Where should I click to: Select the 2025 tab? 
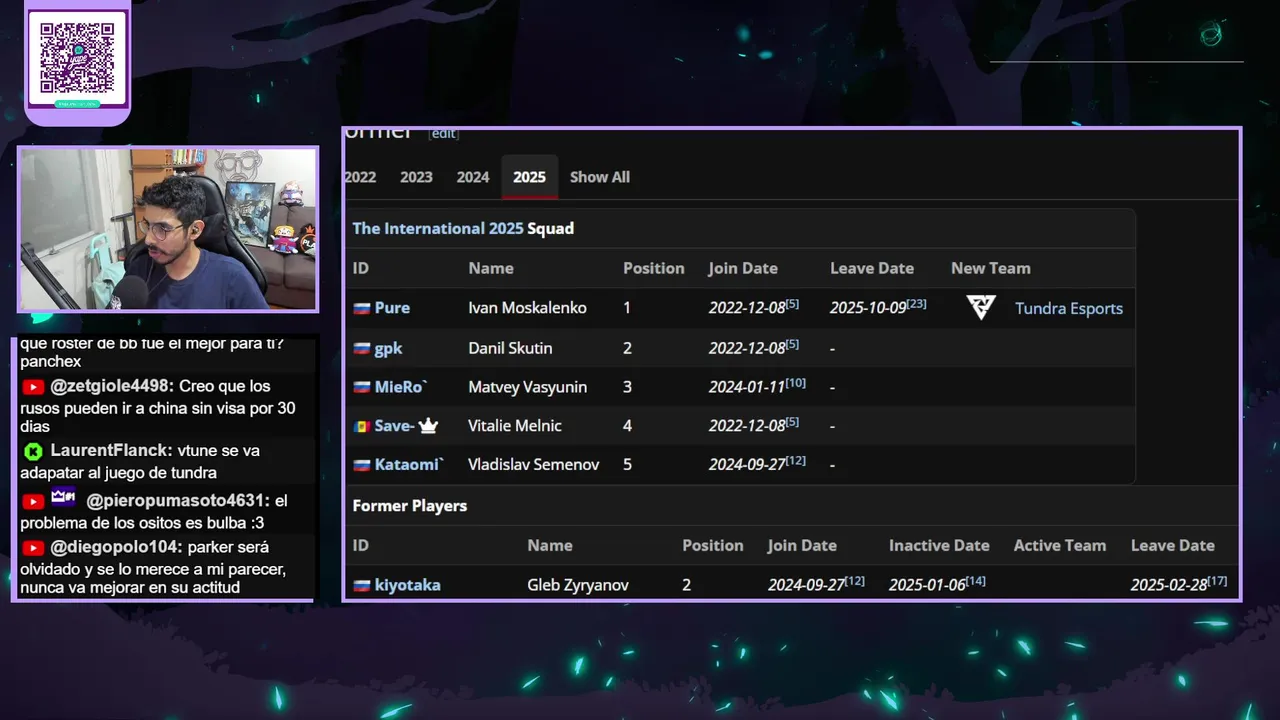[529, 177]
